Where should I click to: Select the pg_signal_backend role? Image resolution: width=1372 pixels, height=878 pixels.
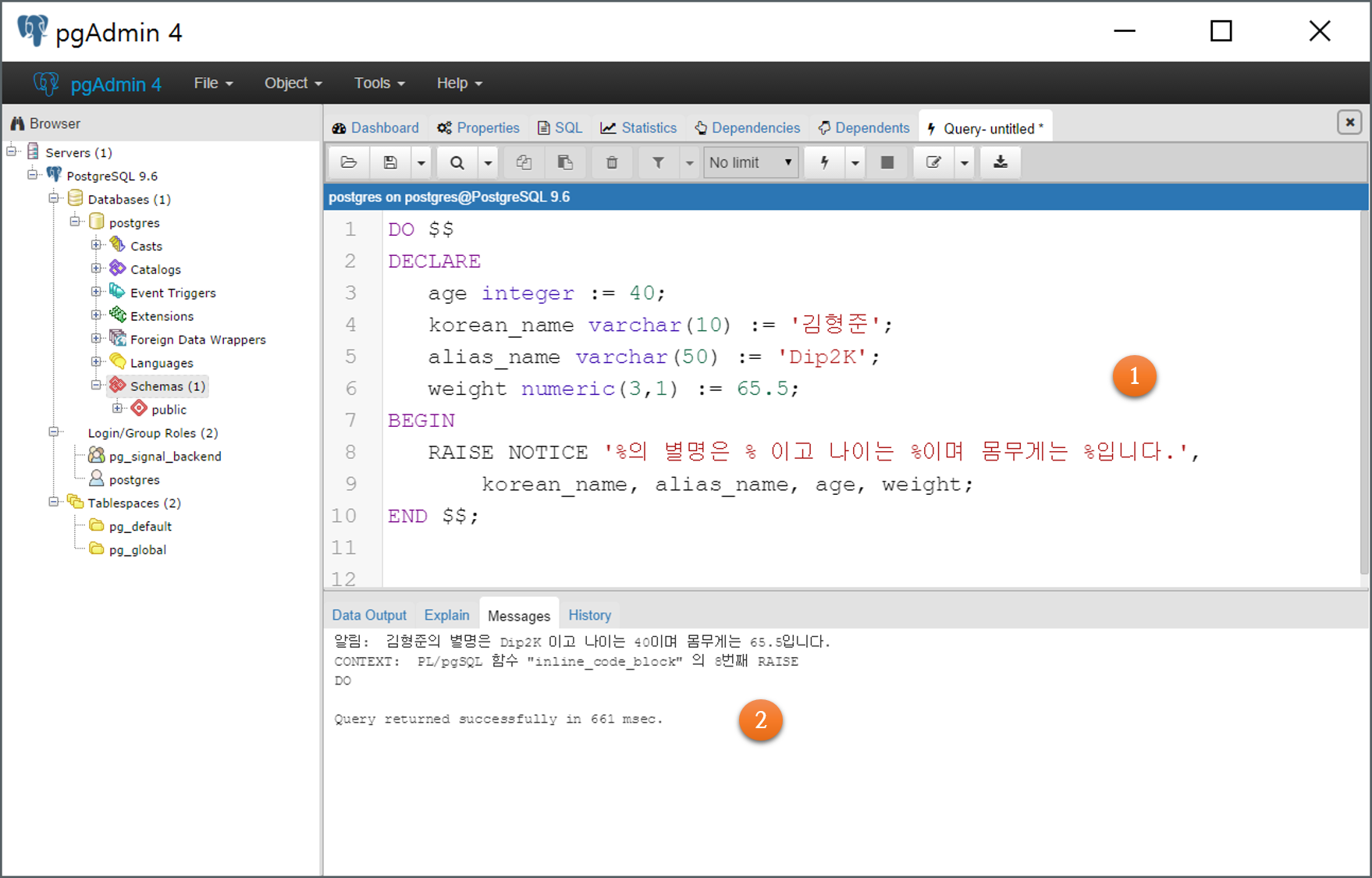tap(155, 456)
